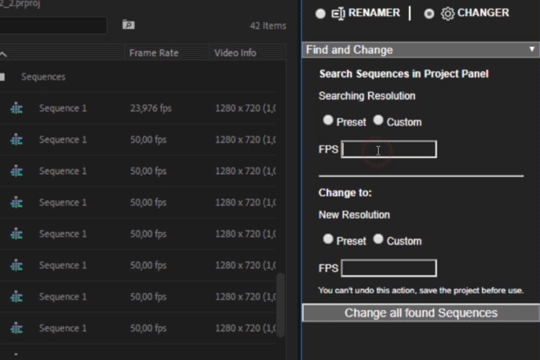Focus the FPS field under Searching Resolution
This screenshot has width=540, height=360.
(389, 149)
